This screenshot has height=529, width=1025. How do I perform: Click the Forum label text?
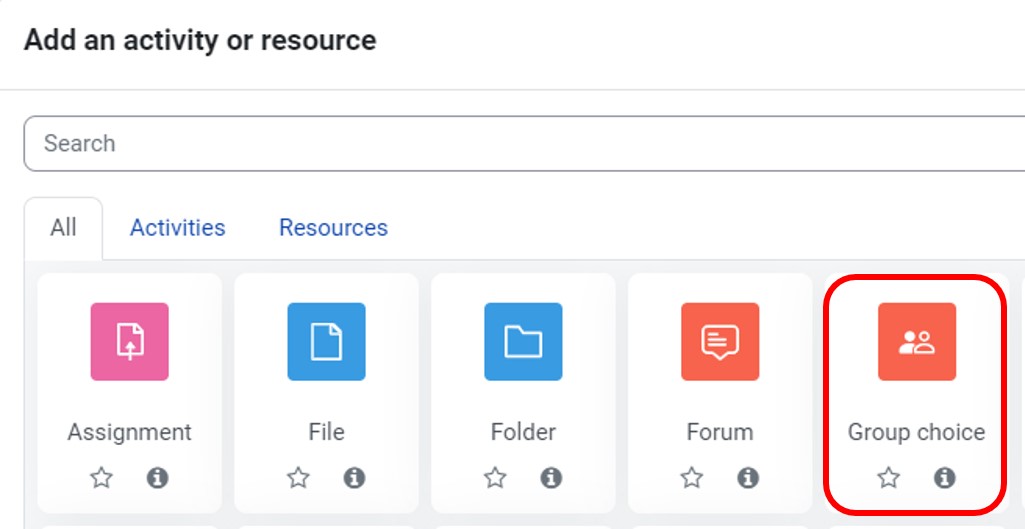coord(720,432)
